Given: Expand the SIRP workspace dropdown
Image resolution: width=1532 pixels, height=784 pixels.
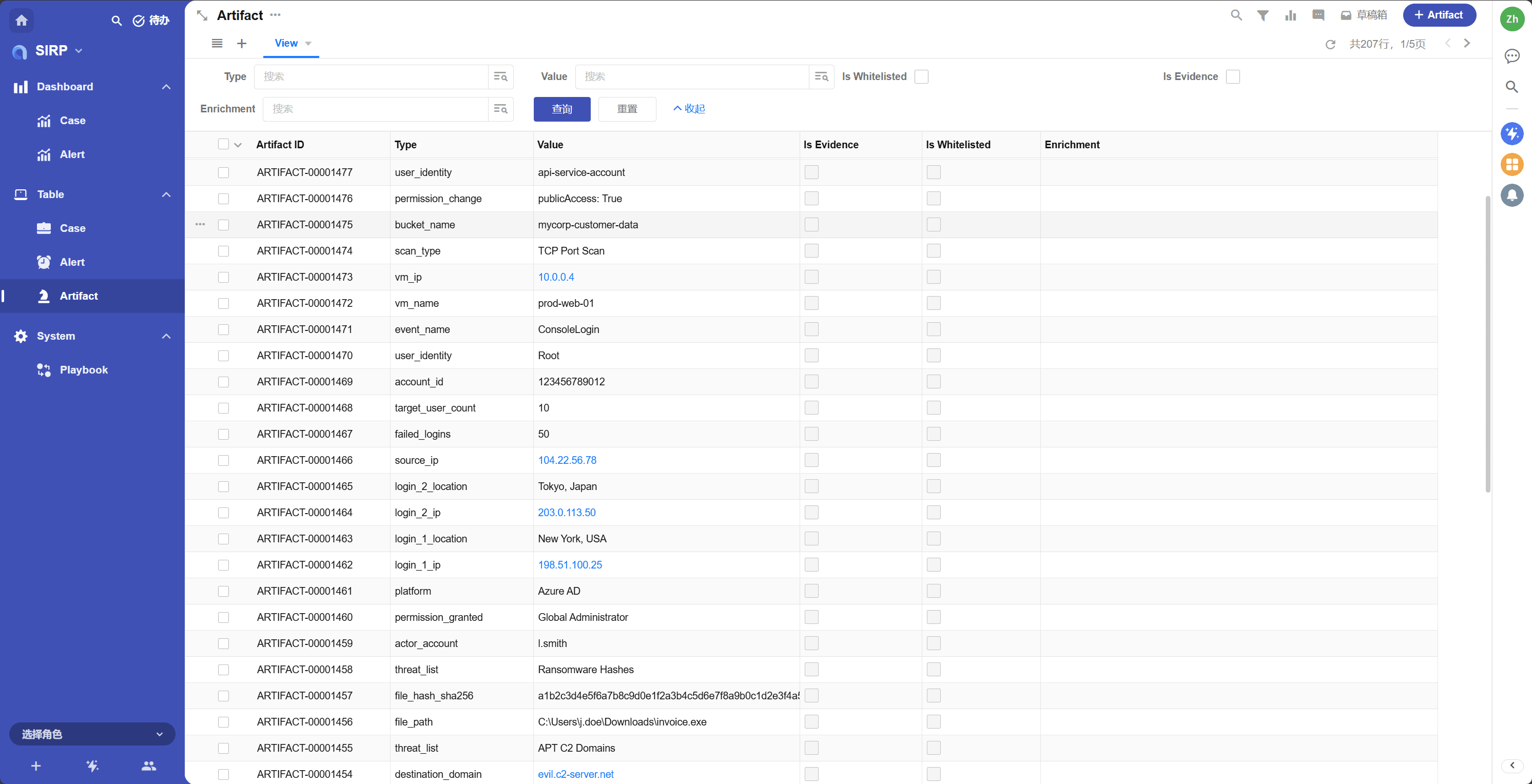Looking at the screenshot, I should click(x=79, y=51).
